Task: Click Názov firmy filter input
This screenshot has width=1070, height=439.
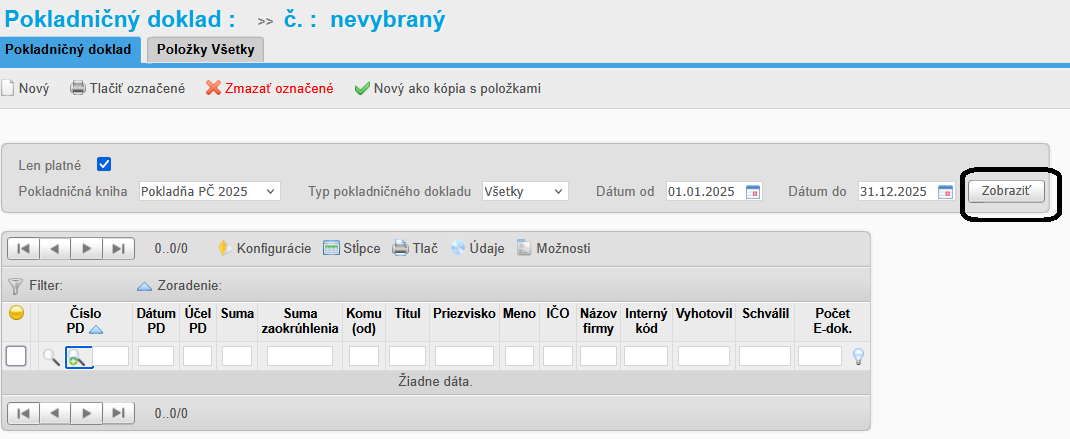Action: tap(598, 356)
